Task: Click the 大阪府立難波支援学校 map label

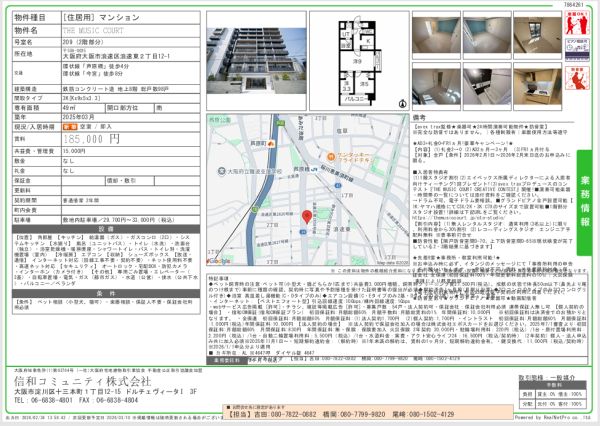Action: tap(254, 171)
